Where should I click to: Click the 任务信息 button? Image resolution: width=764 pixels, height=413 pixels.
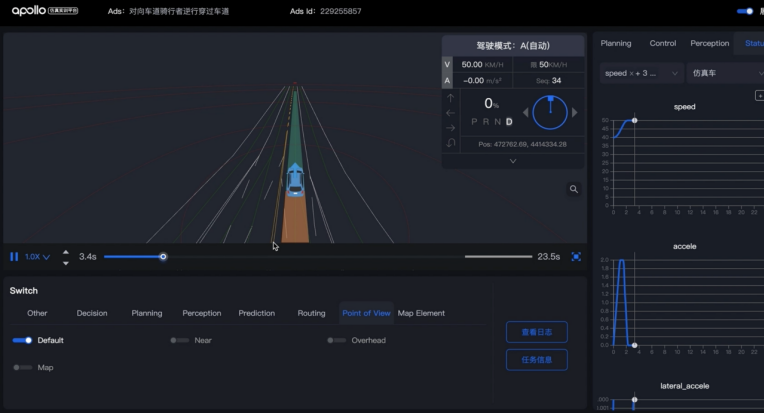[x=537, y=360]
